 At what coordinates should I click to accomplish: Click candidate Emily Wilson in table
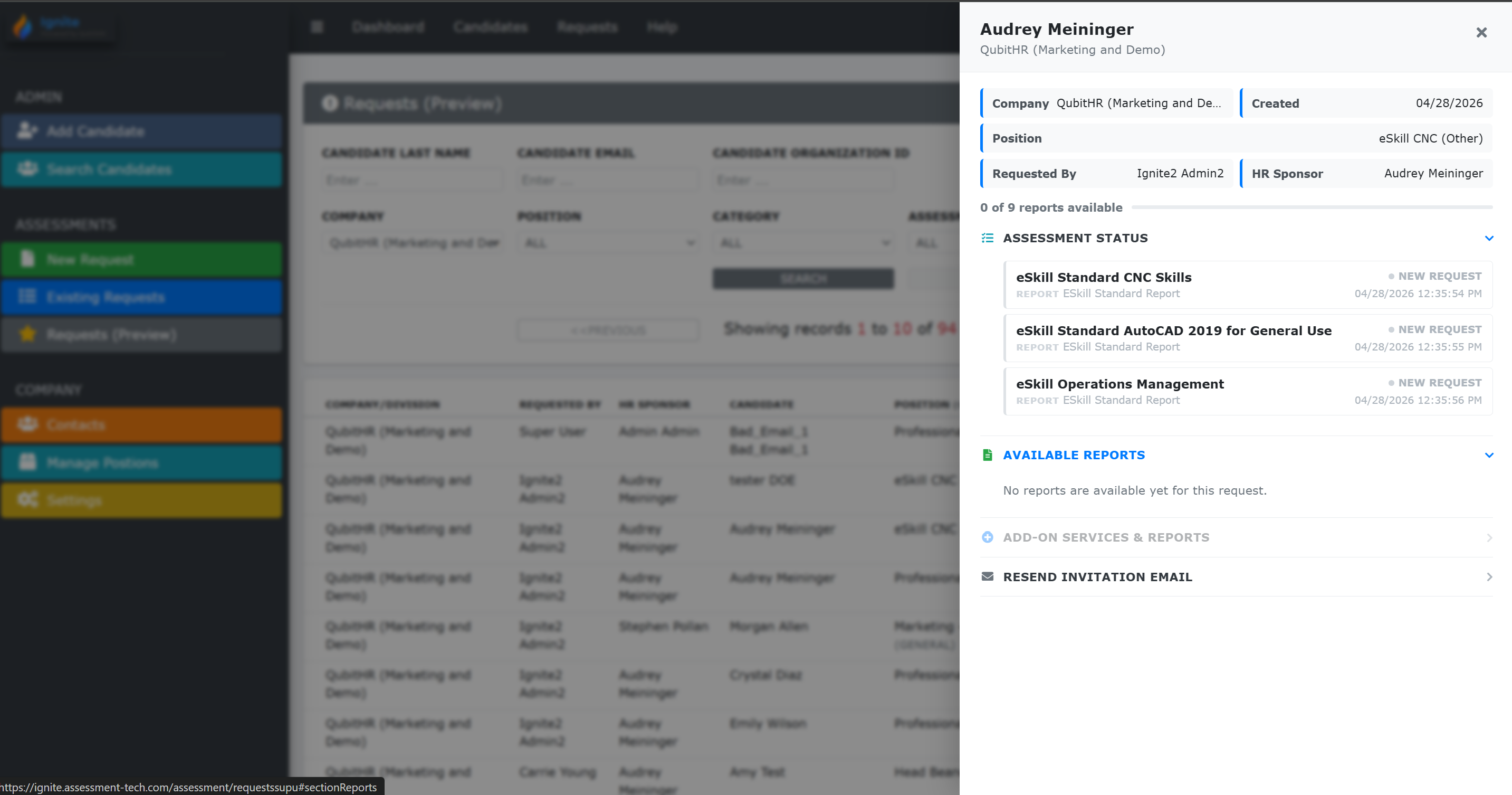[x=768, y=723]
